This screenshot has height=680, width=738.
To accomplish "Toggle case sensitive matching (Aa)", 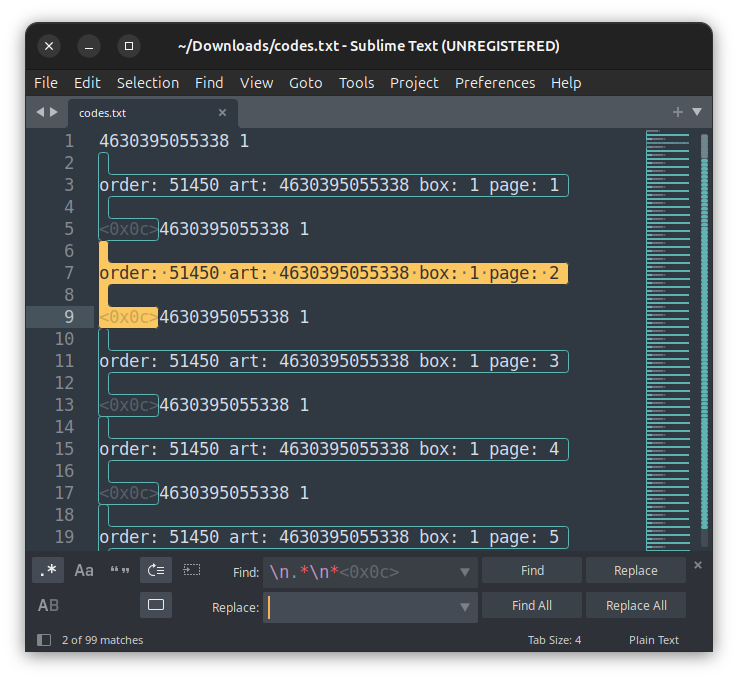I will pos(84,570).
